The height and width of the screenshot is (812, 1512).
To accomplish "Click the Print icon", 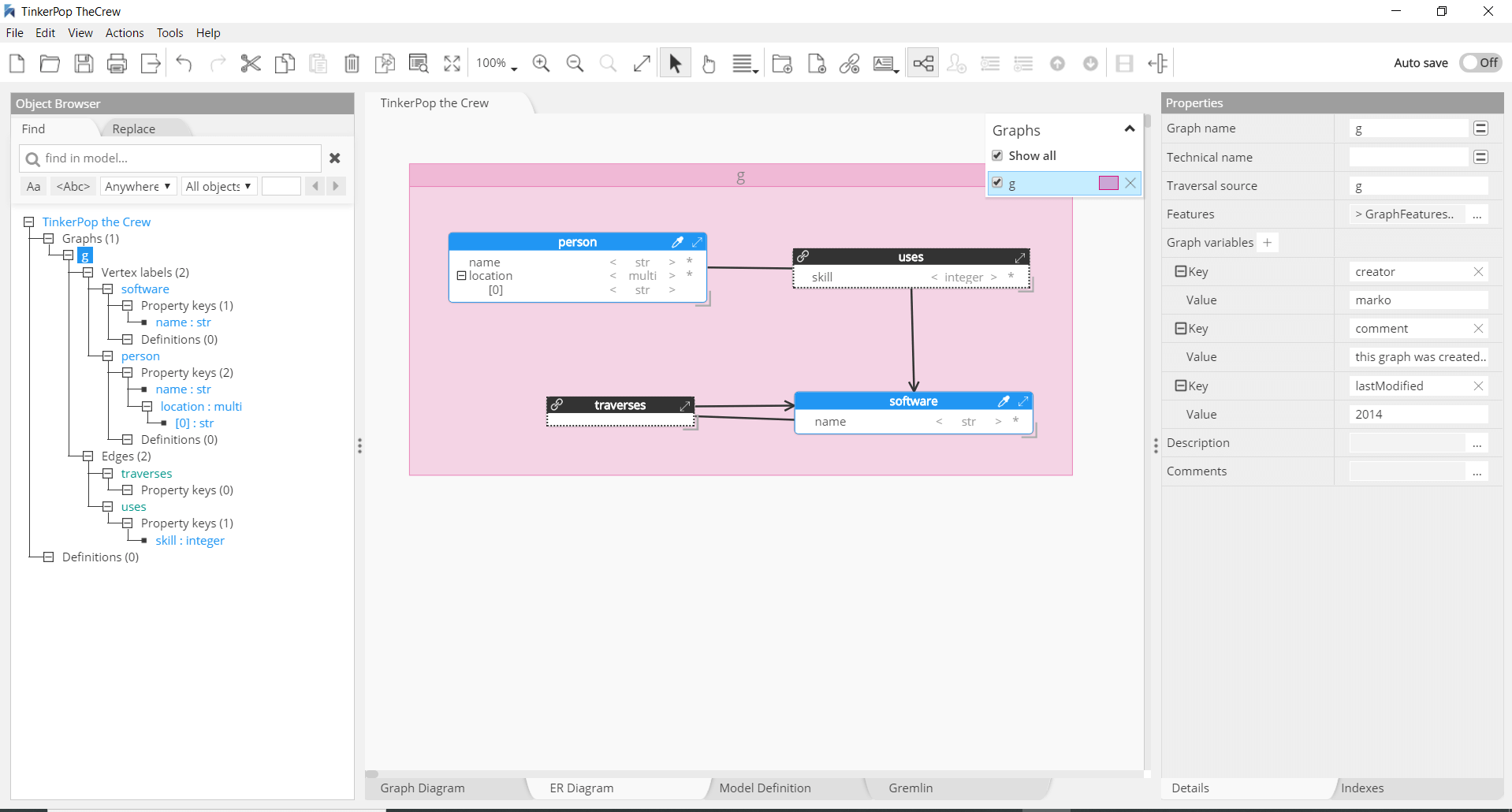I will [x=117, y=63].
